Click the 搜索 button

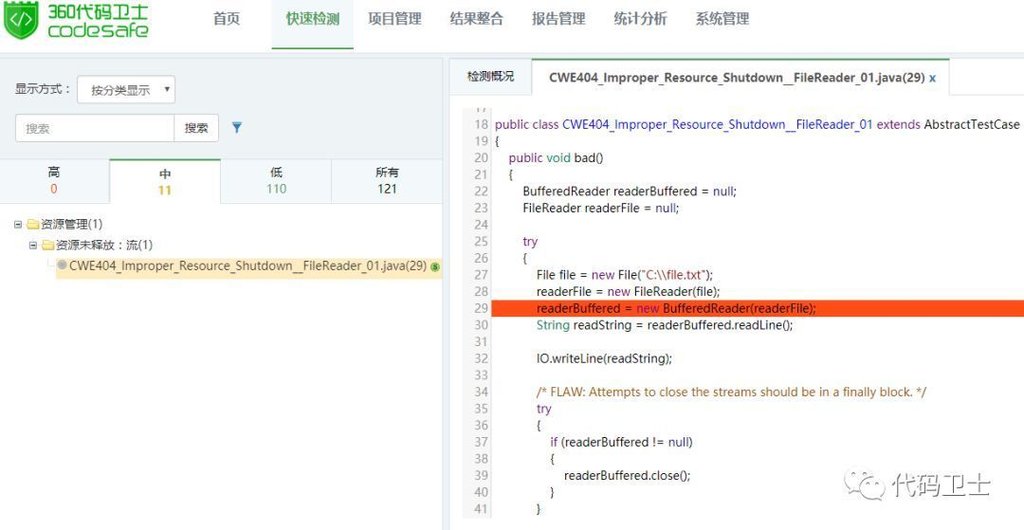tap(196, 128)
